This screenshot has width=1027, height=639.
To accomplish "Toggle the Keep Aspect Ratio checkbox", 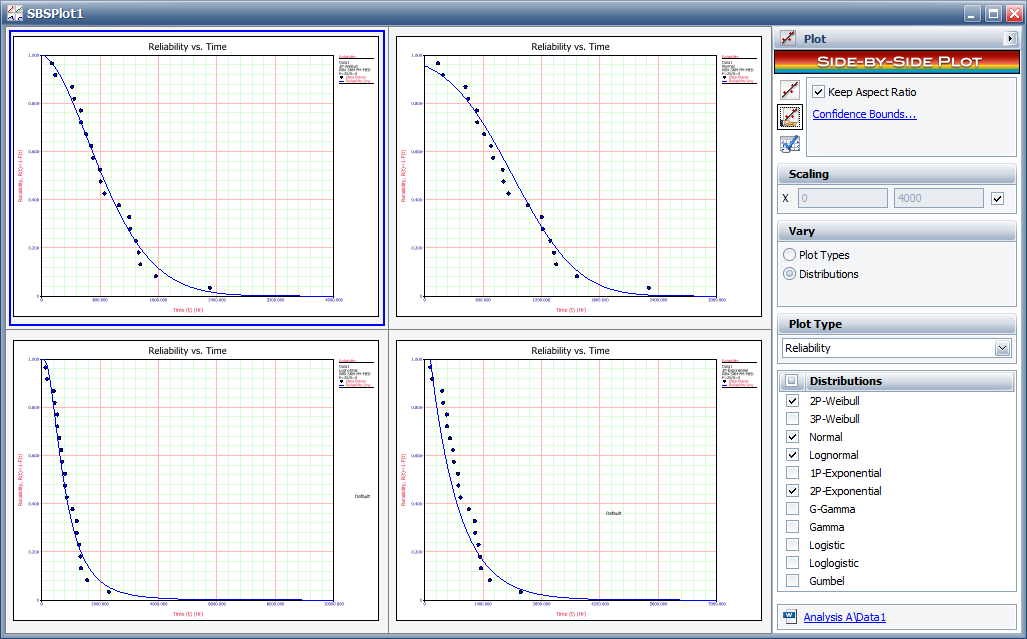I will pos(818,92).
